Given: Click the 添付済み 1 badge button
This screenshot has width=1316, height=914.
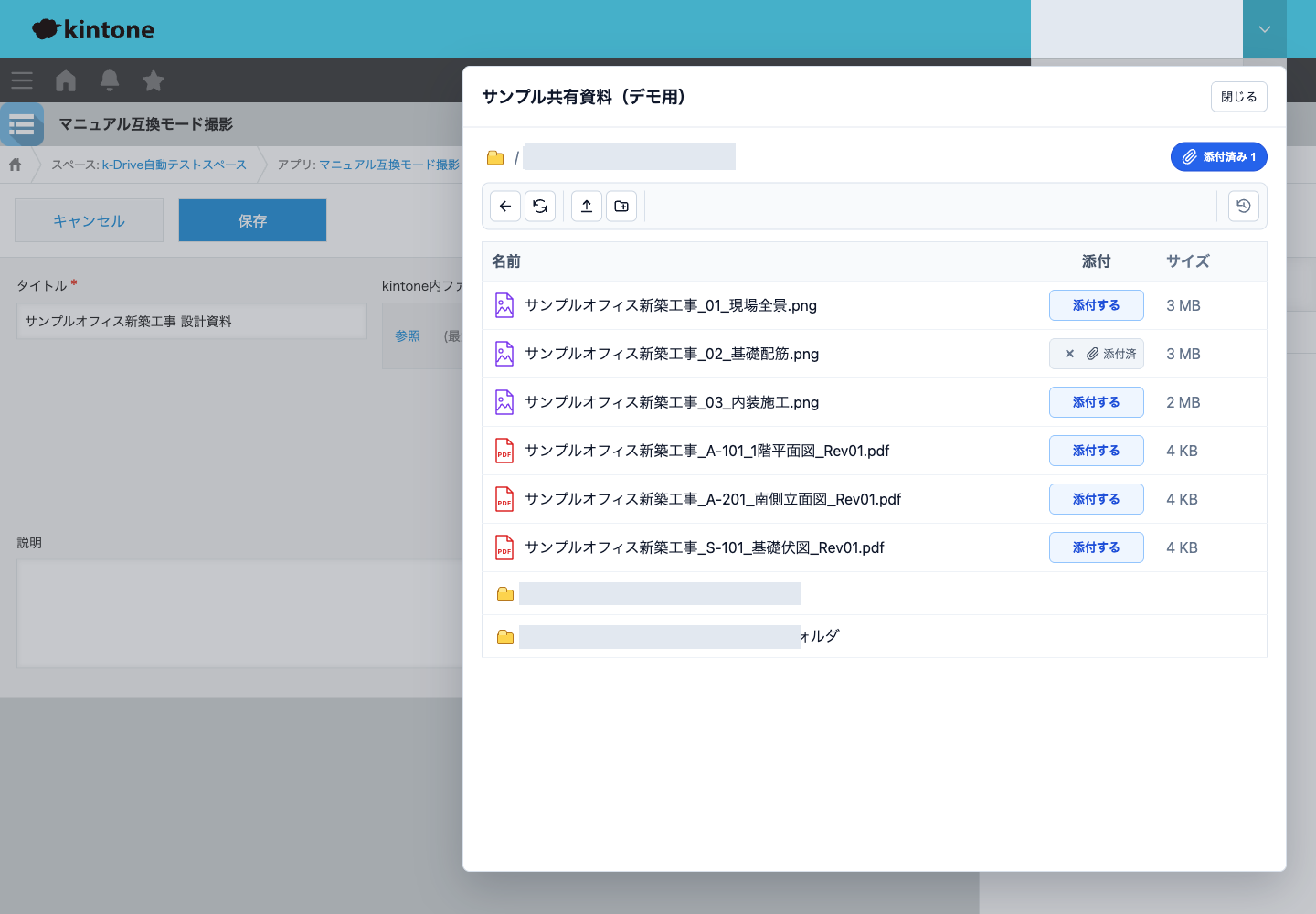Looking at the screenshot, I should (x=1219, y=157).
